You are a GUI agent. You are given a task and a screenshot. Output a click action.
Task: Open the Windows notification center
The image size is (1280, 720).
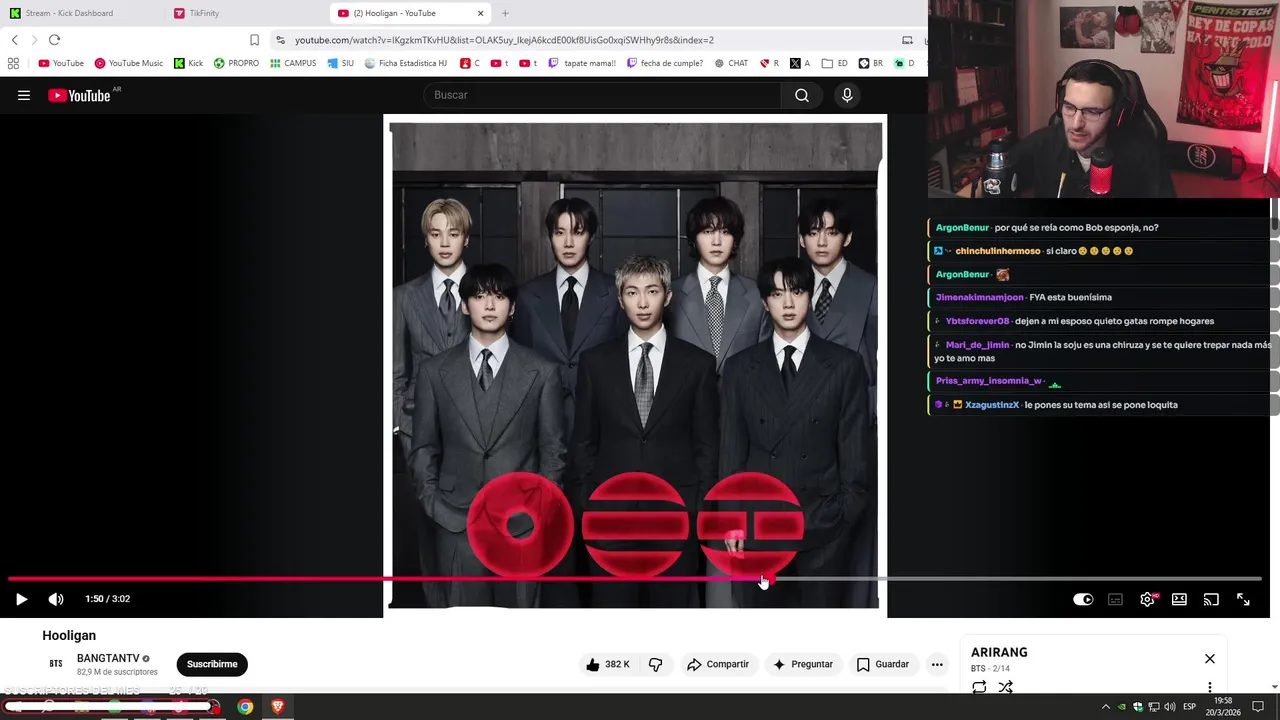[1258, 707]
